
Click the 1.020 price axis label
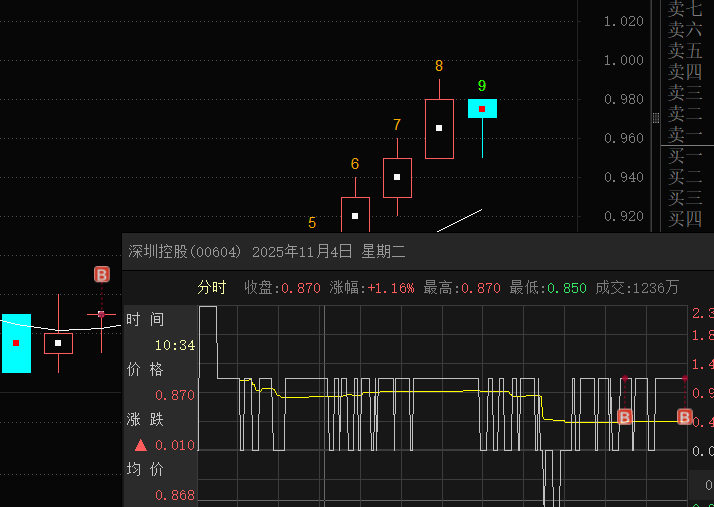tap(623, 21)
